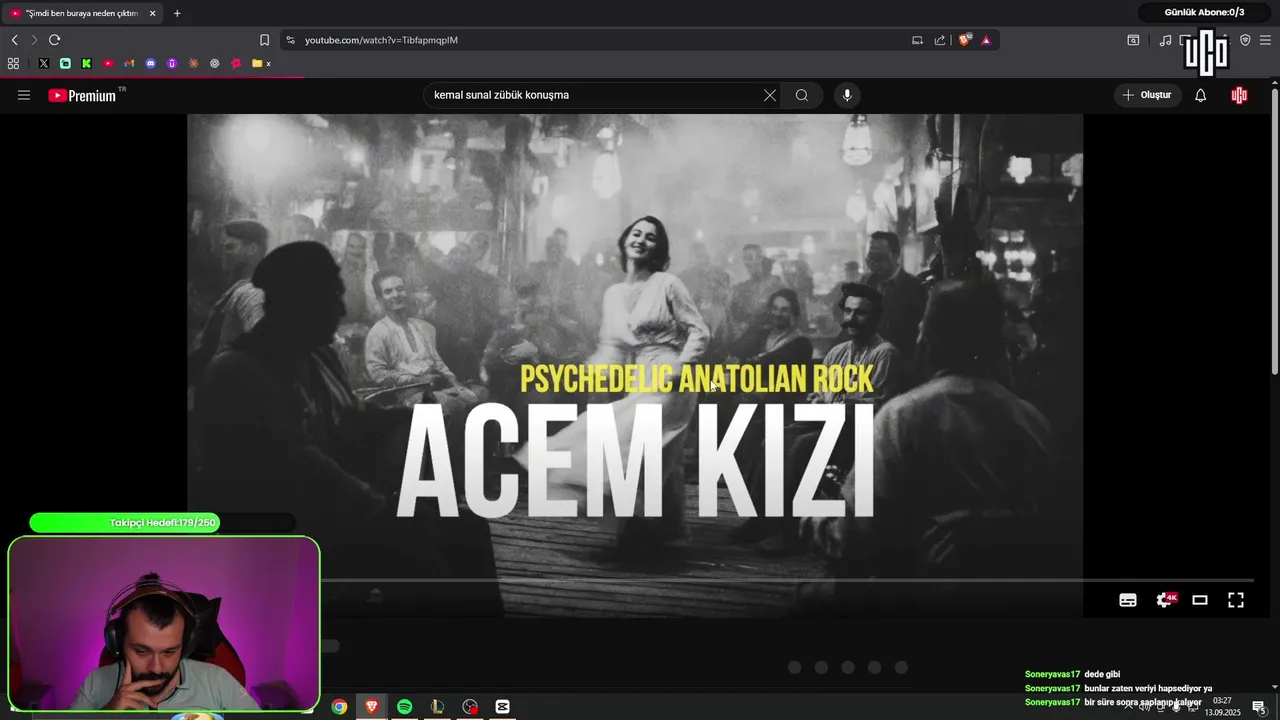Open the Windows notification center

[x=1259, y=707]
